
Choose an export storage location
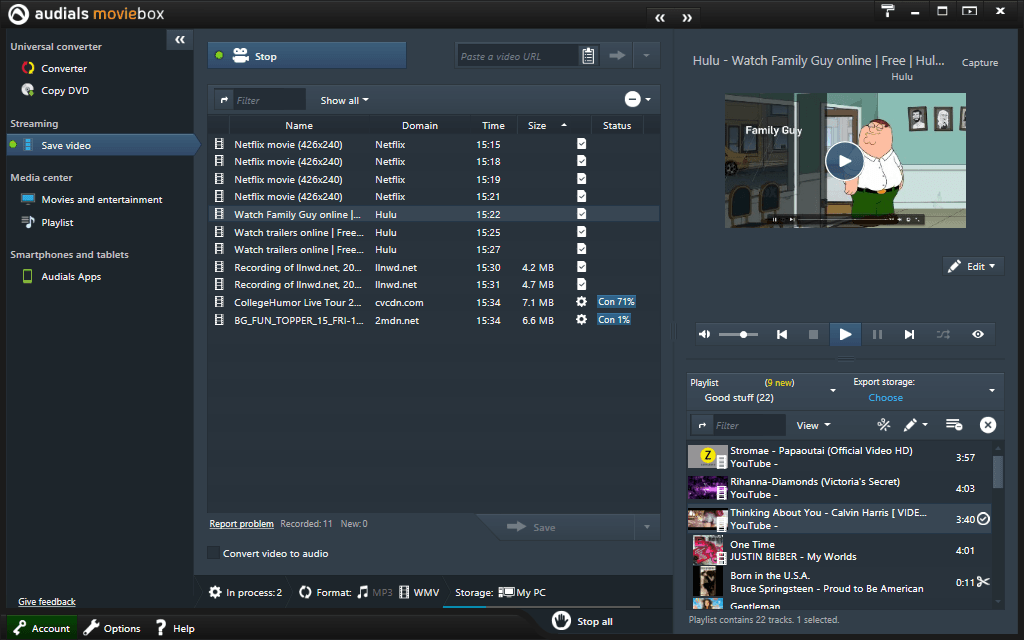click(x=885, y=397)
